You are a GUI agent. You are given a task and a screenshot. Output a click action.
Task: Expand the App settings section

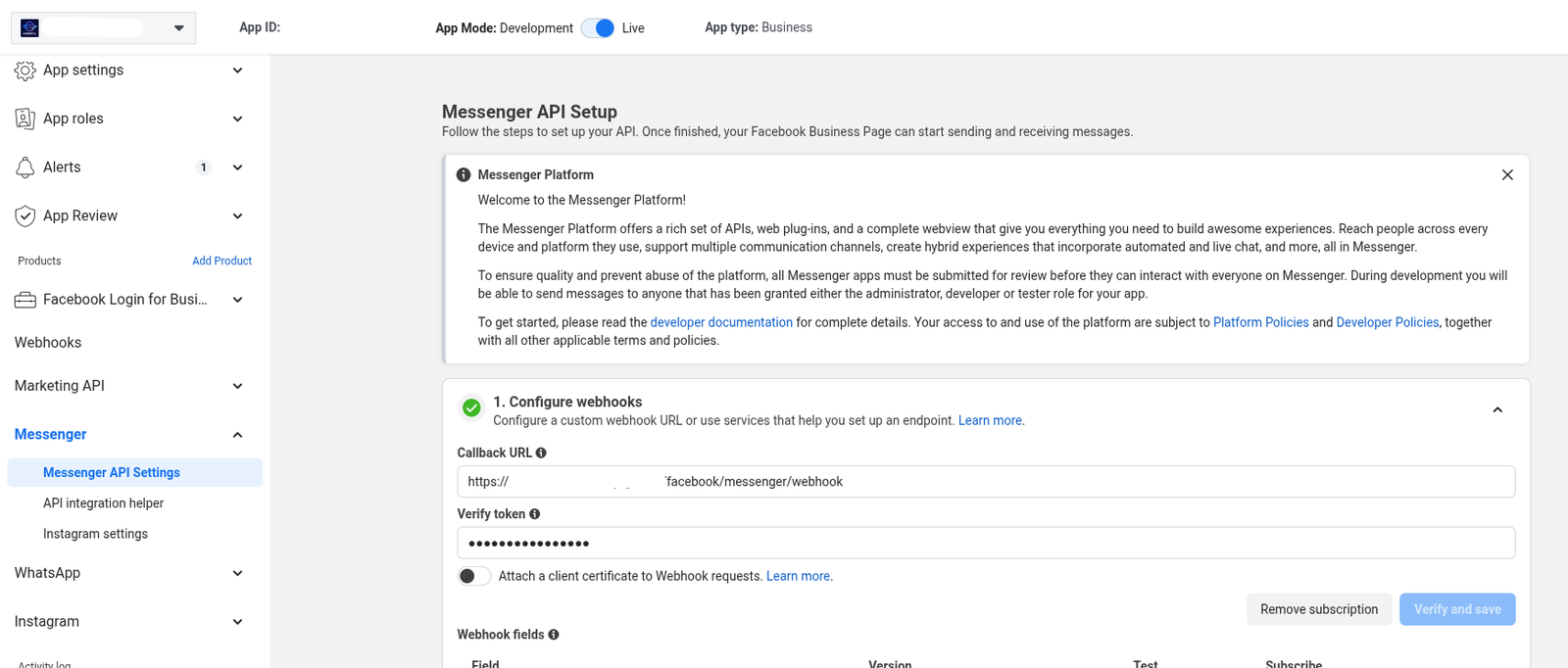pos(237,71)
